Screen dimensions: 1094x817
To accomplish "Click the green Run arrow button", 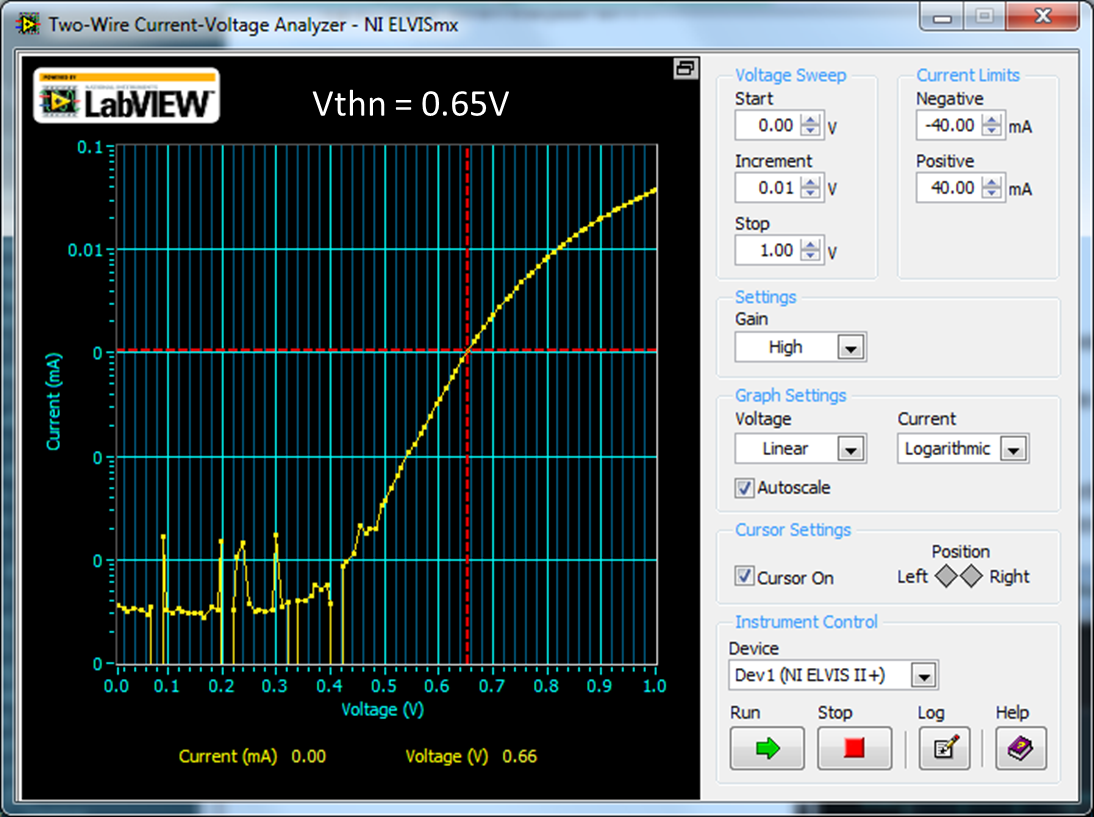I will [767, 748].
